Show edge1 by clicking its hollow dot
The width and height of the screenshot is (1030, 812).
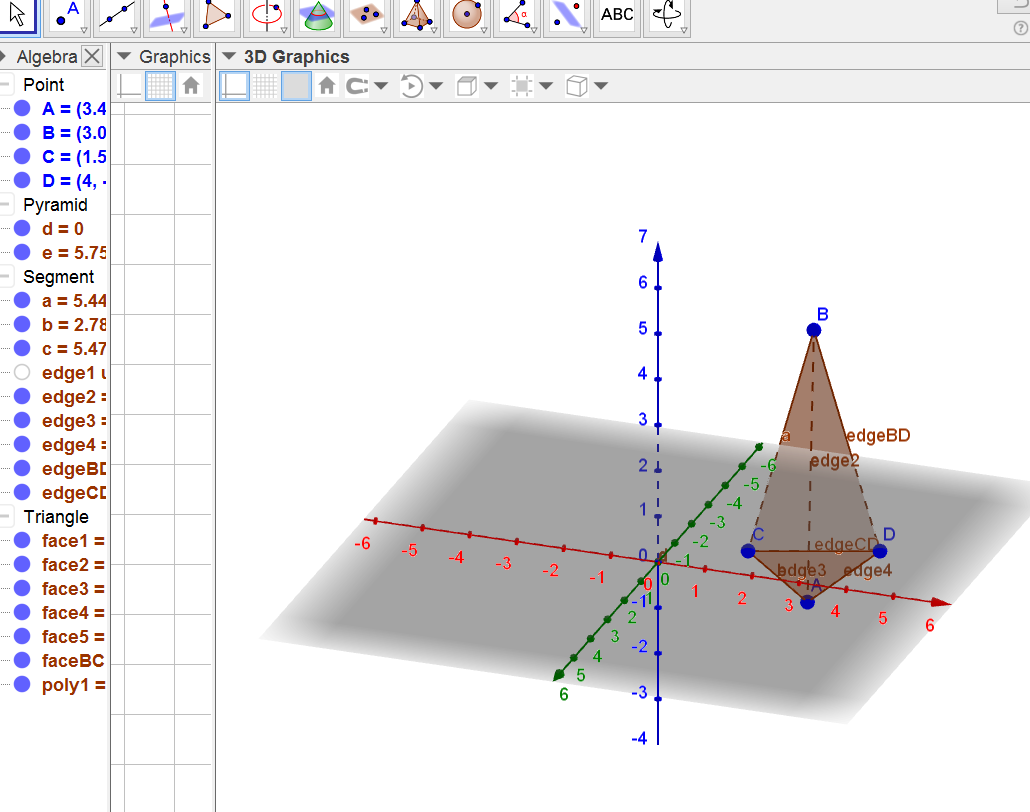tap(22, 372)
